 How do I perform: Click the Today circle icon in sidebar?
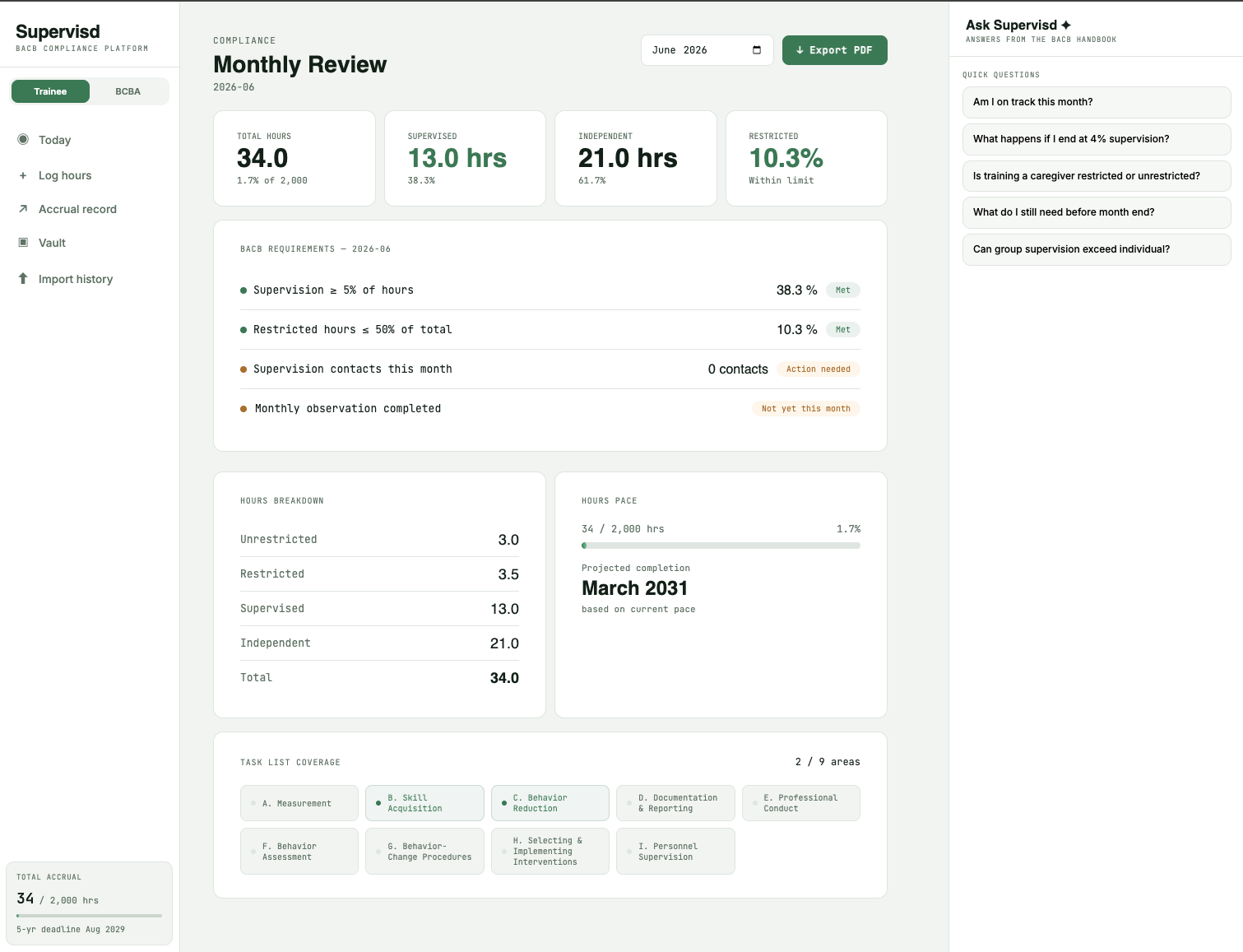(x=23, y=139)
